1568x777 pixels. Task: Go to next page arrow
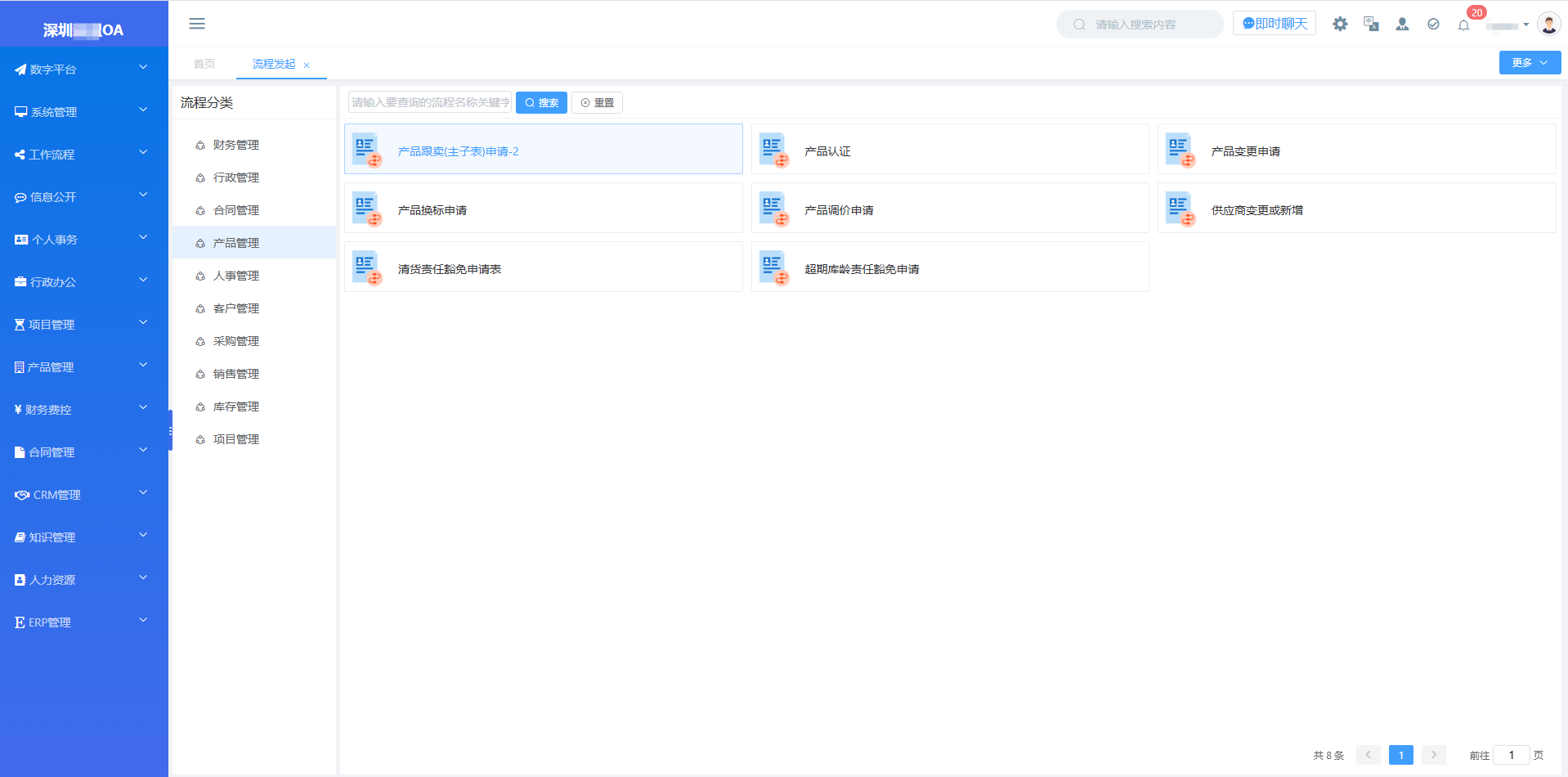pos(1433,755)
